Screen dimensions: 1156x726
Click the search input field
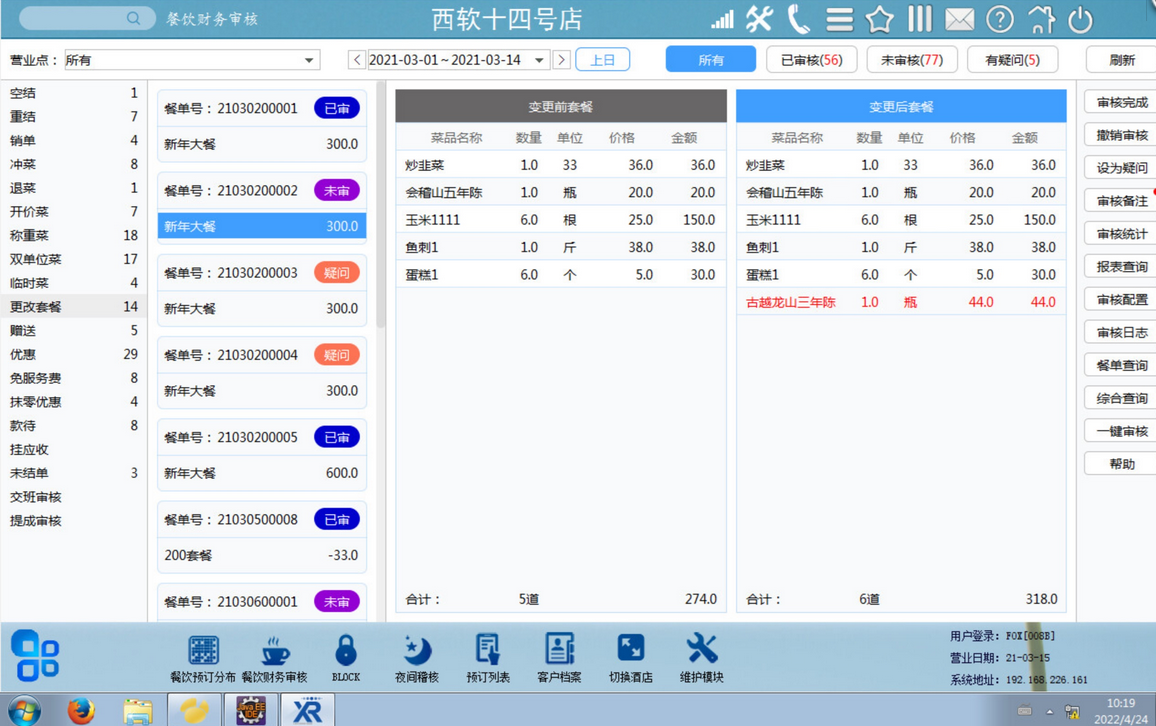pos(87,18)
